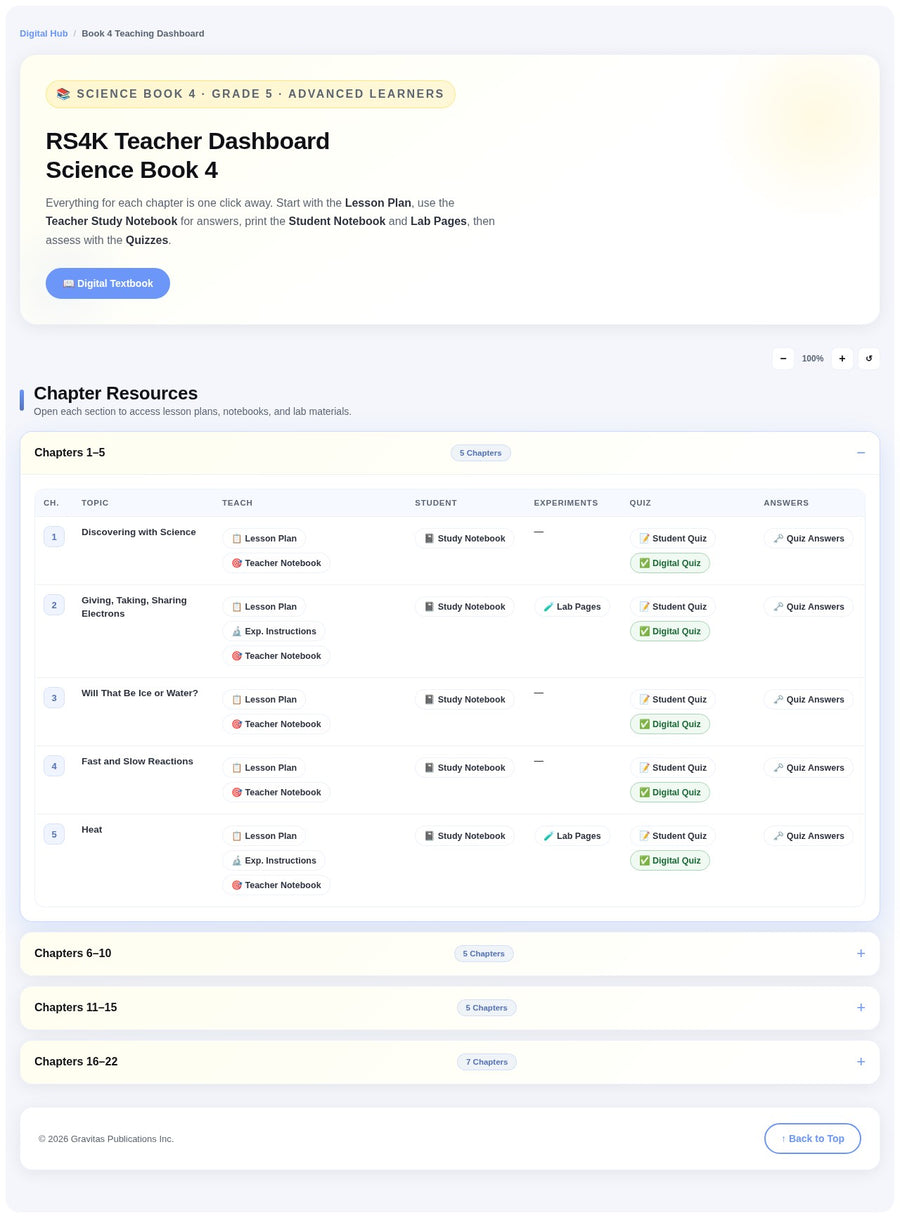This screenshot has width=900, height=1218.
Task: Open the Digital Textbook button
Action: coord(108,283)
